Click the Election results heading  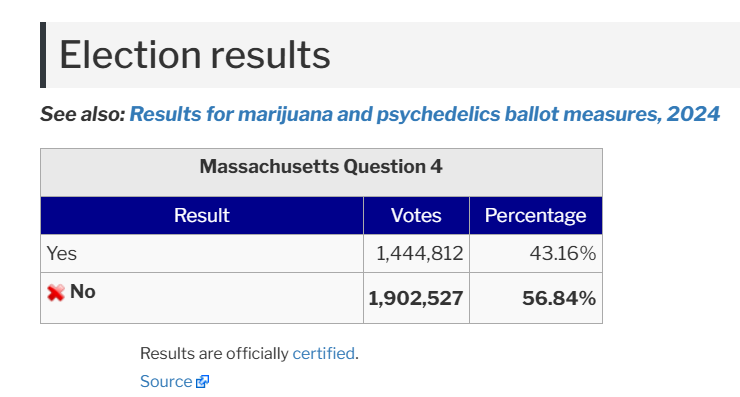pos(194,55)
